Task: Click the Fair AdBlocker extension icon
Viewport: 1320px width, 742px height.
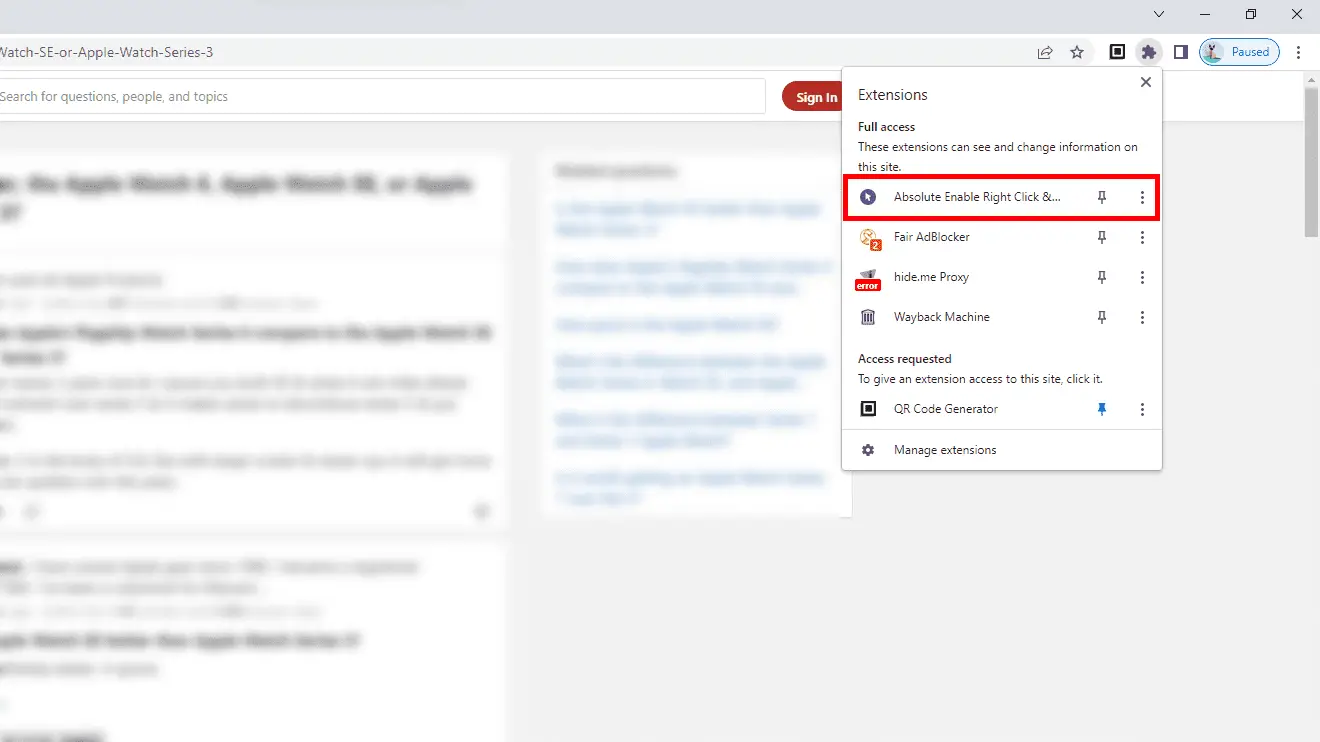Action: [x=868, y=237]
